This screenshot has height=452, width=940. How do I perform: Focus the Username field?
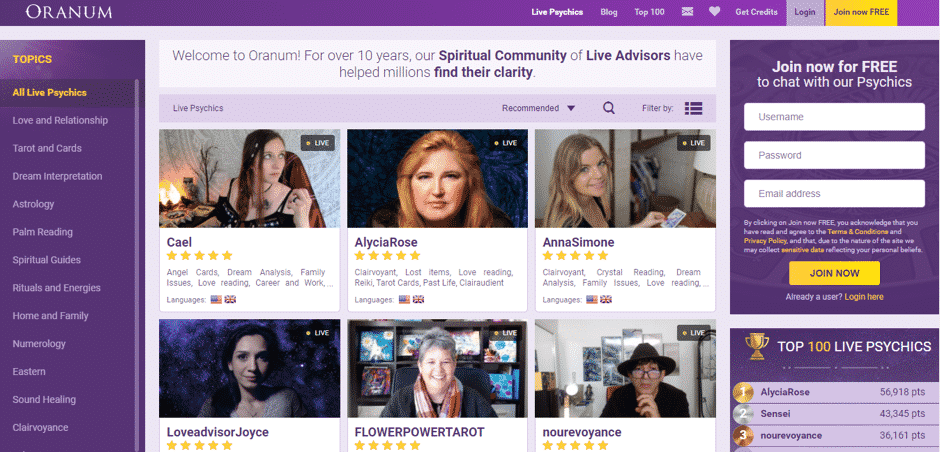point(834,117)
